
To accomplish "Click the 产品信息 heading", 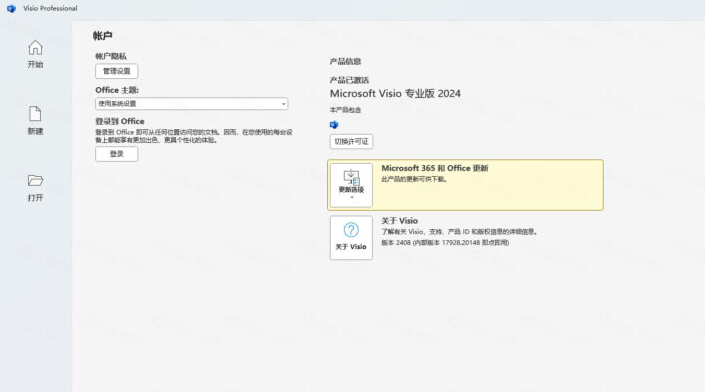I will click(345, 62).
